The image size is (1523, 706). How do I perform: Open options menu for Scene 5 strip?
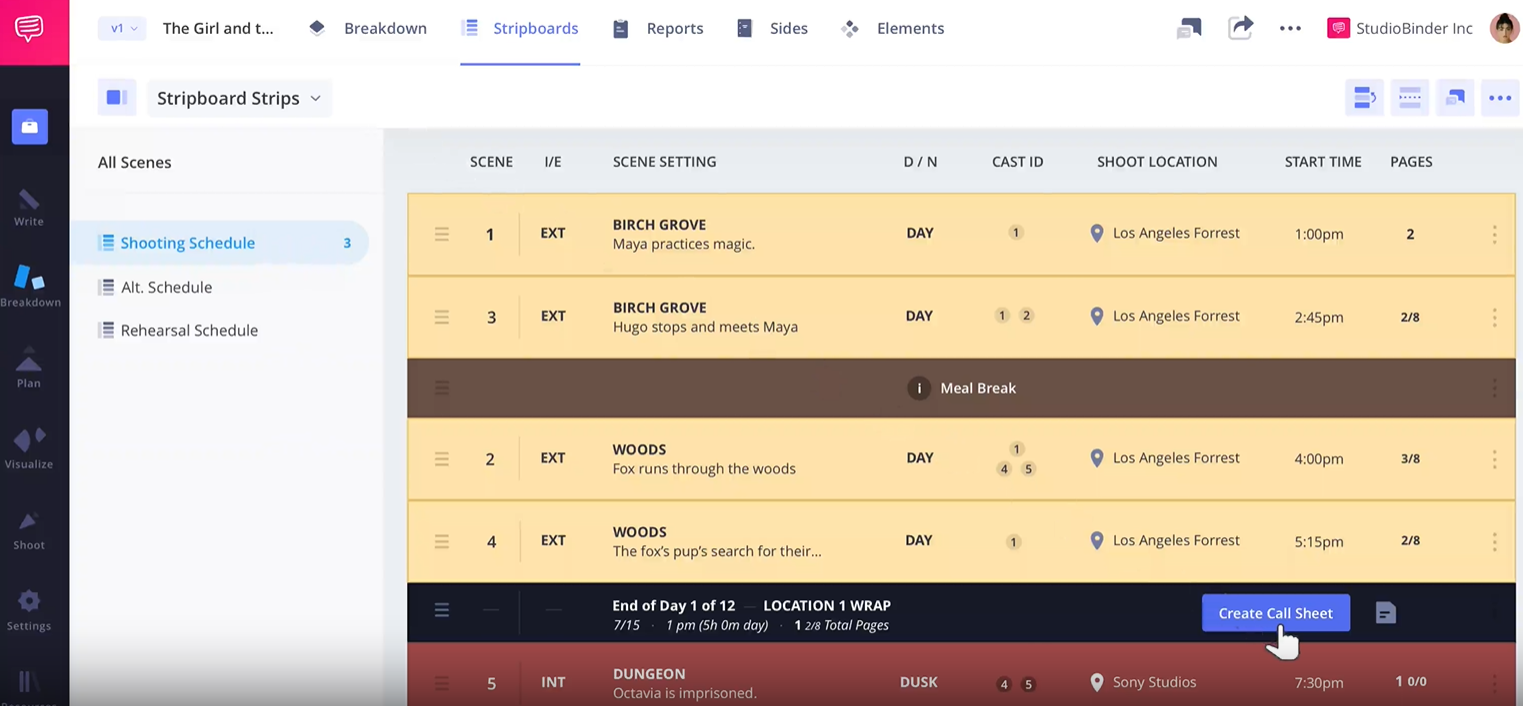click(x=1494, y=682)
